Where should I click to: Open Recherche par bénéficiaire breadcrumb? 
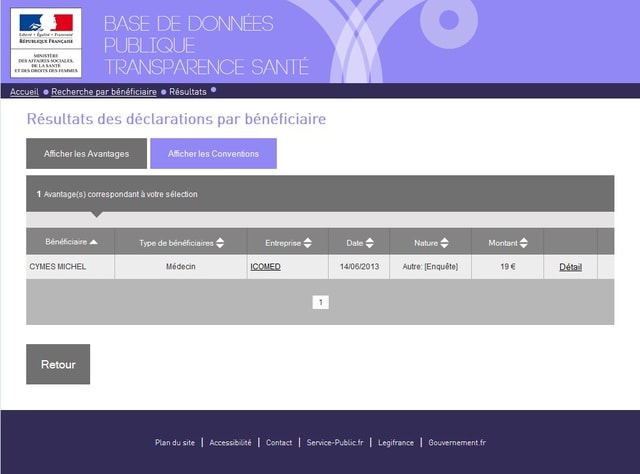tap(104, 91)
